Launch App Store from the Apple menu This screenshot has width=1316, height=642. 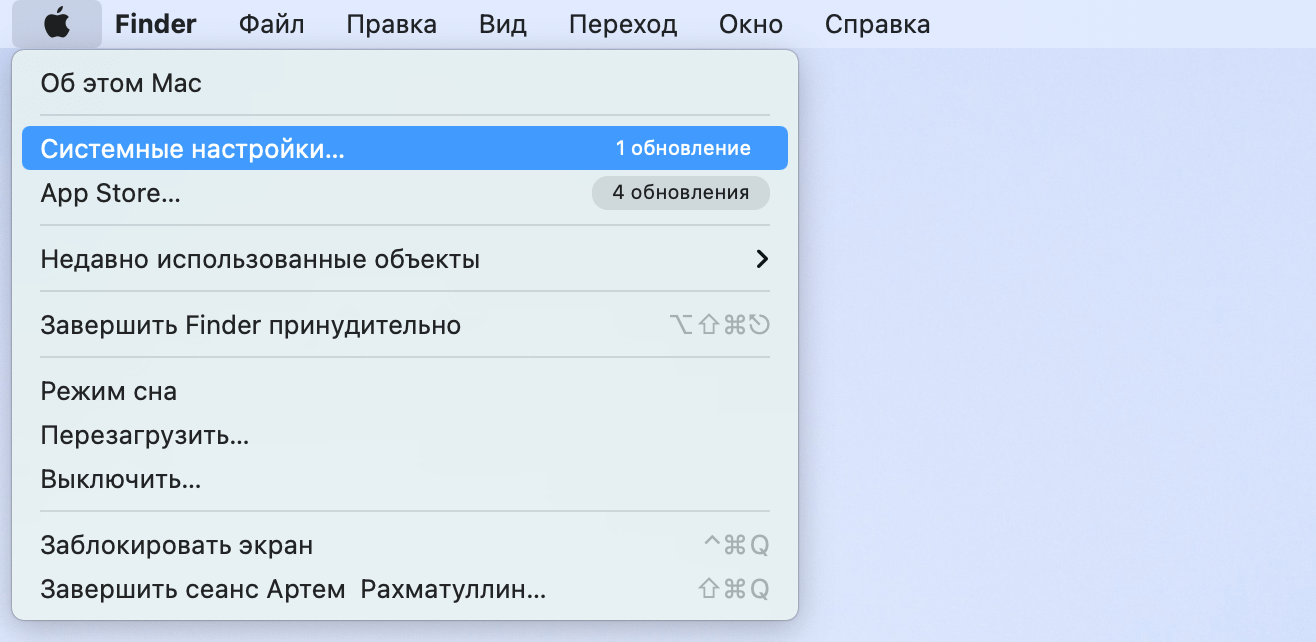point(110,193)
